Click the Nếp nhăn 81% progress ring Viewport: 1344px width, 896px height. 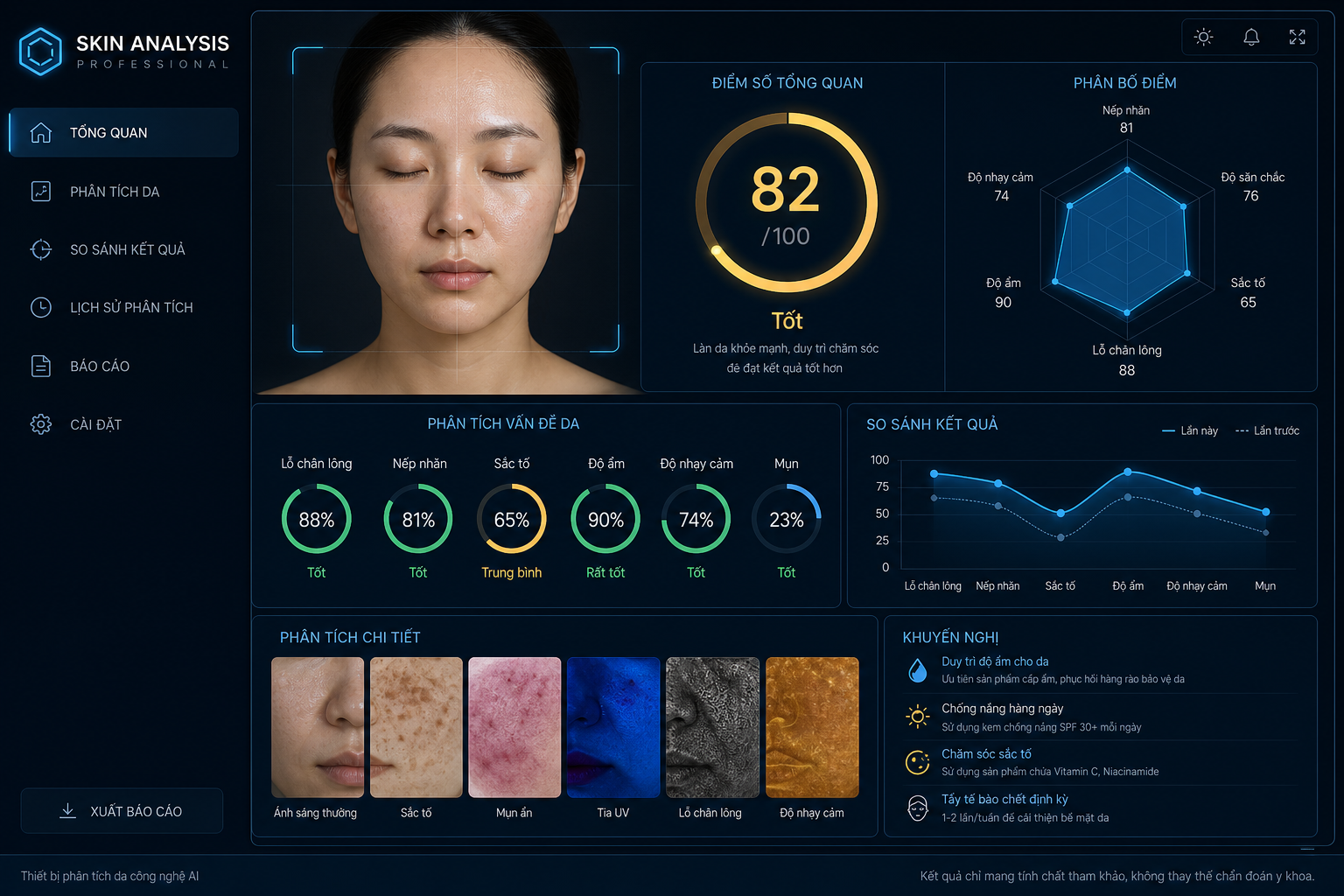tap(418, 519)
